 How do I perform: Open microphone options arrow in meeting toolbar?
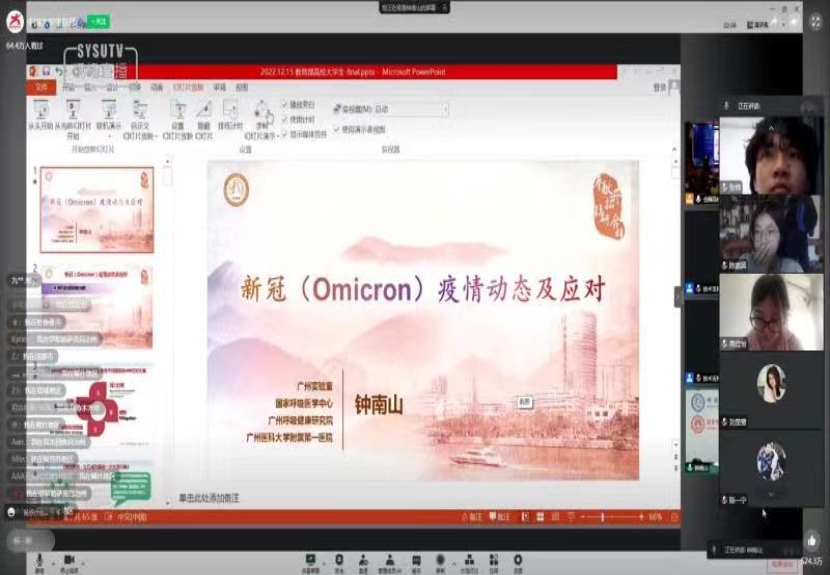point(52,562)
